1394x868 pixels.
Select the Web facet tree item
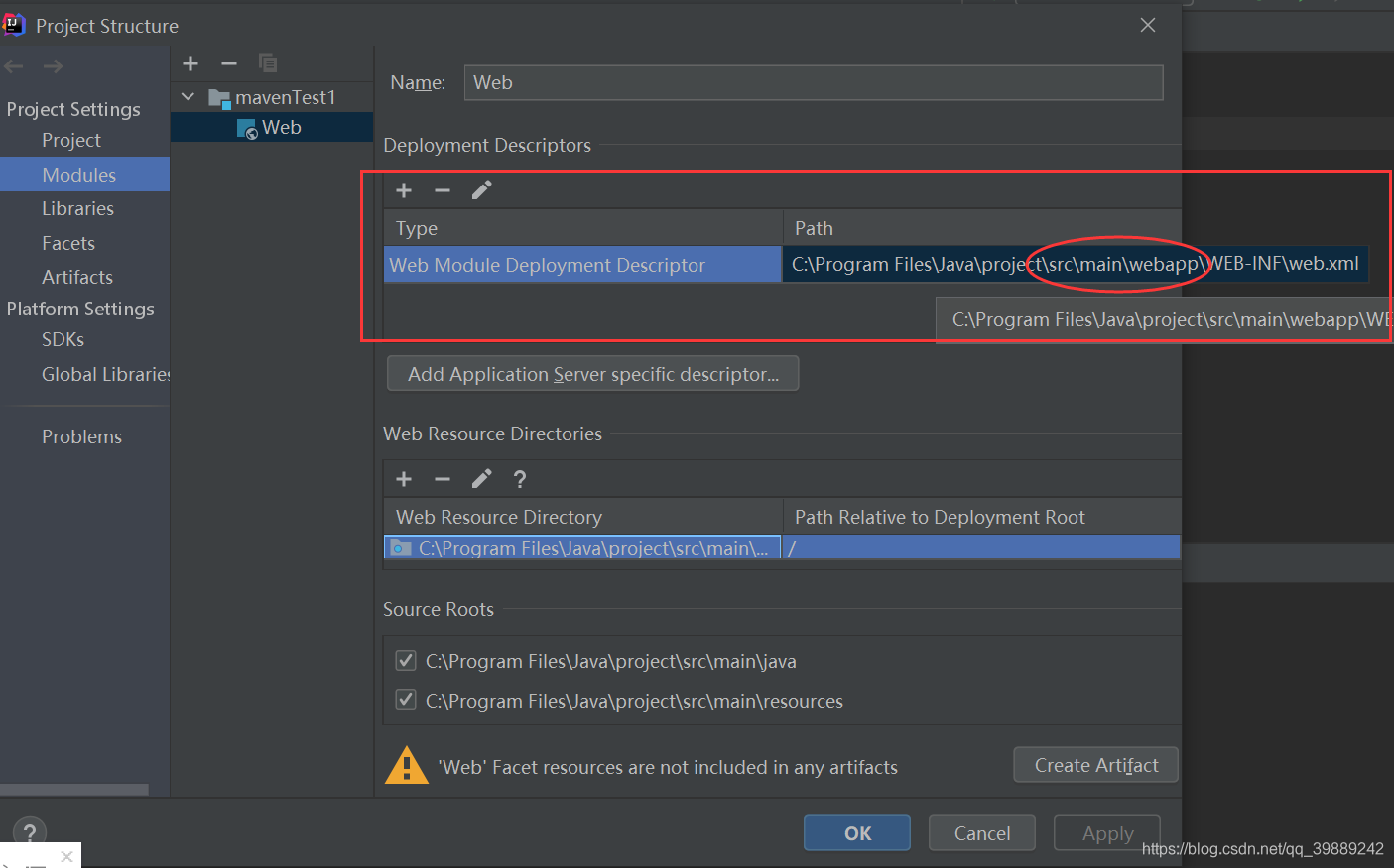point(272,127)
